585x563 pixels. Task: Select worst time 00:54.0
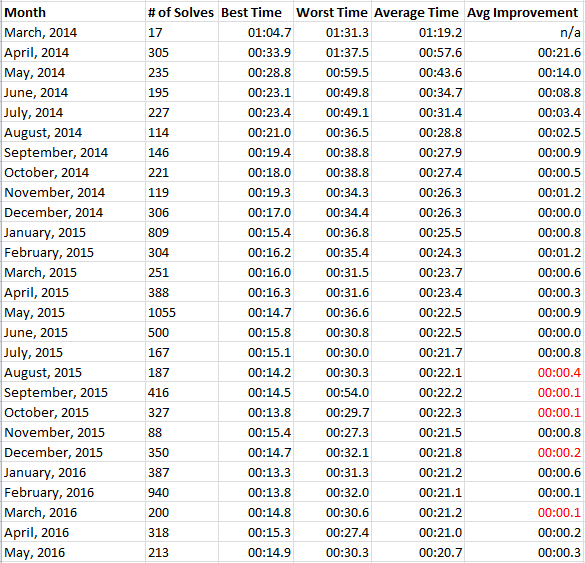(x=332, y=392)
